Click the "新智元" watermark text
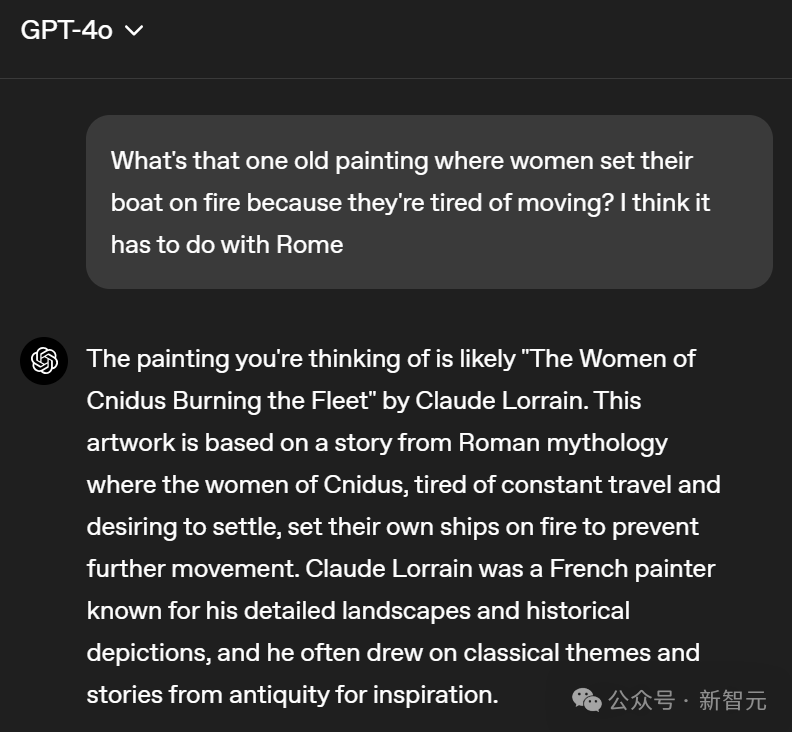The width and height of the screenshot is (792, 732). click(732, 700)
